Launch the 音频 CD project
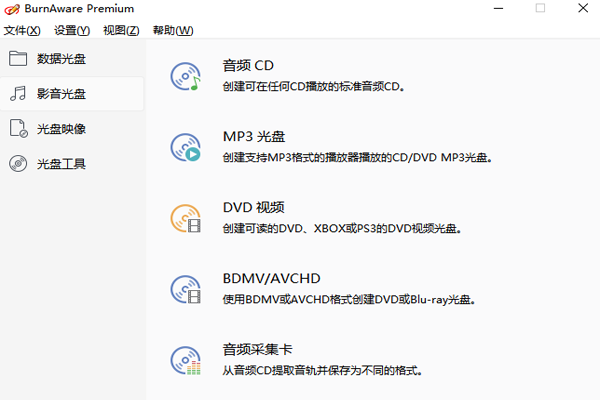Image resolution: width=600 pixels, height=400 pixels. pyautogui.click(x=248, y=65)
